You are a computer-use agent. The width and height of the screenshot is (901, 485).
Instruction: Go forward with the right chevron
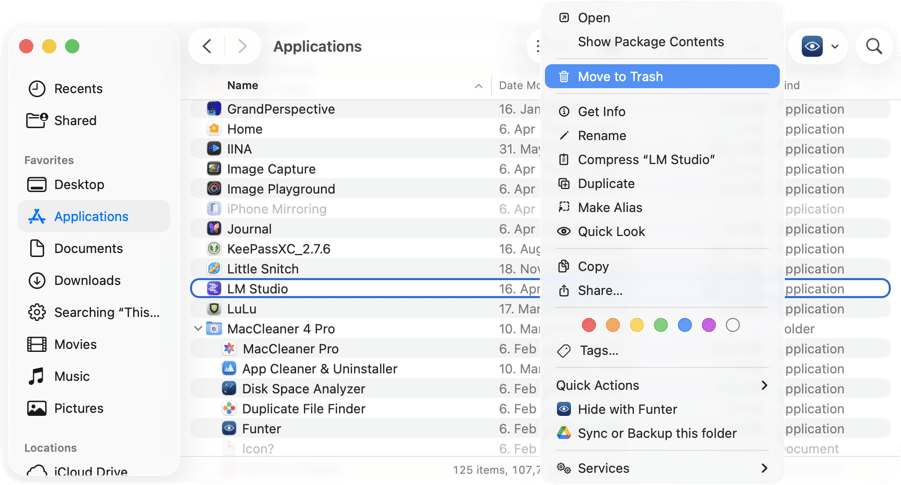[242, 46]
